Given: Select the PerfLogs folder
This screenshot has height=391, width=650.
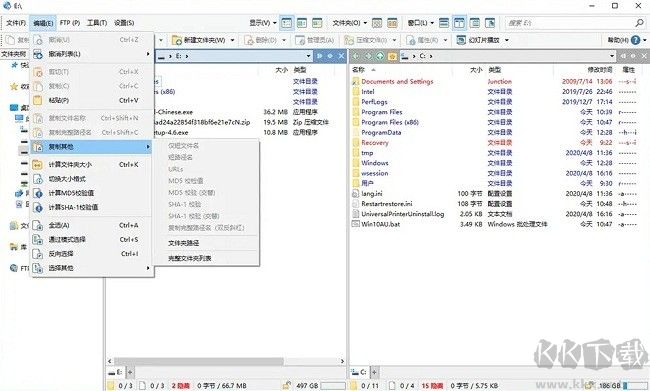Looking at the screenshot, I should 374,102.
